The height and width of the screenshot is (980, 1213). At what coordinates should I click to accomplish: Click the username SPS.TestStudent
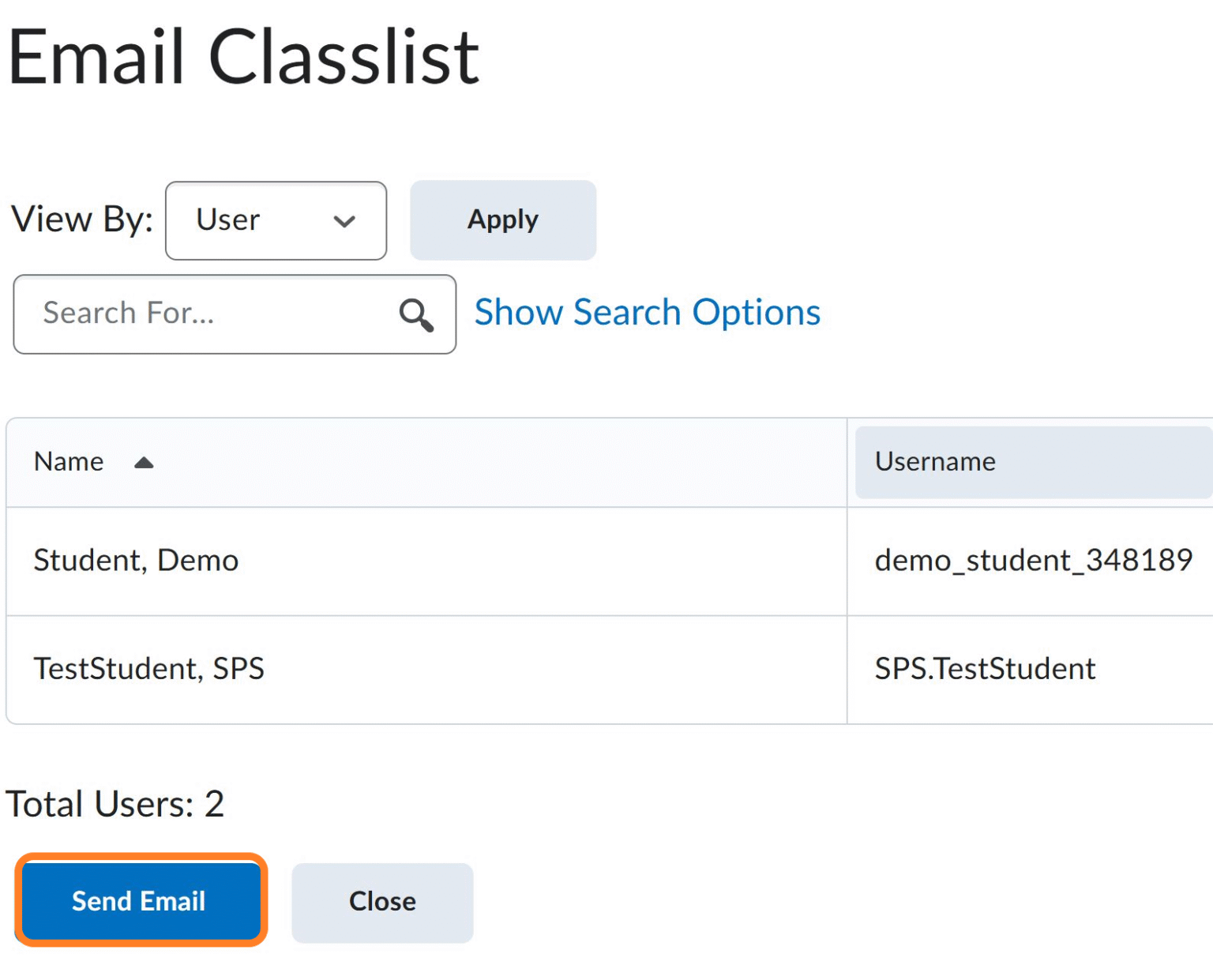pos(985,669)
